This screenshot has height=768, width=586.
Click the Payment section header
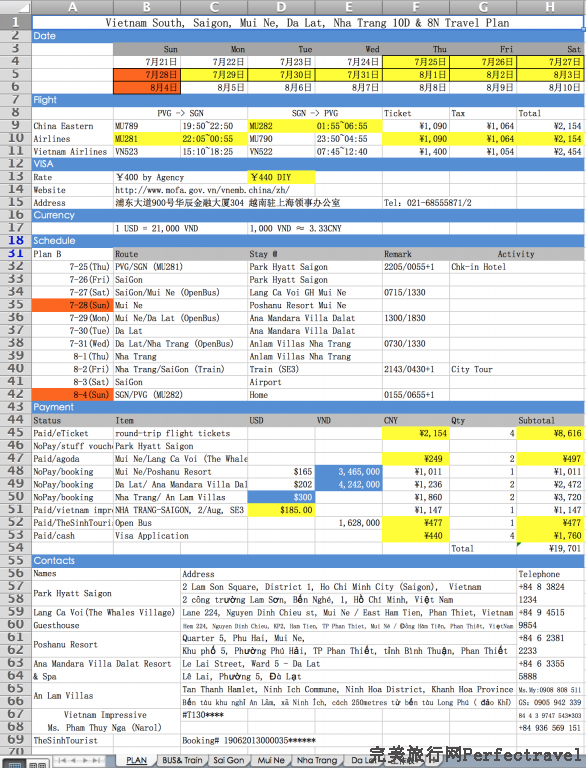coord(308,407)
